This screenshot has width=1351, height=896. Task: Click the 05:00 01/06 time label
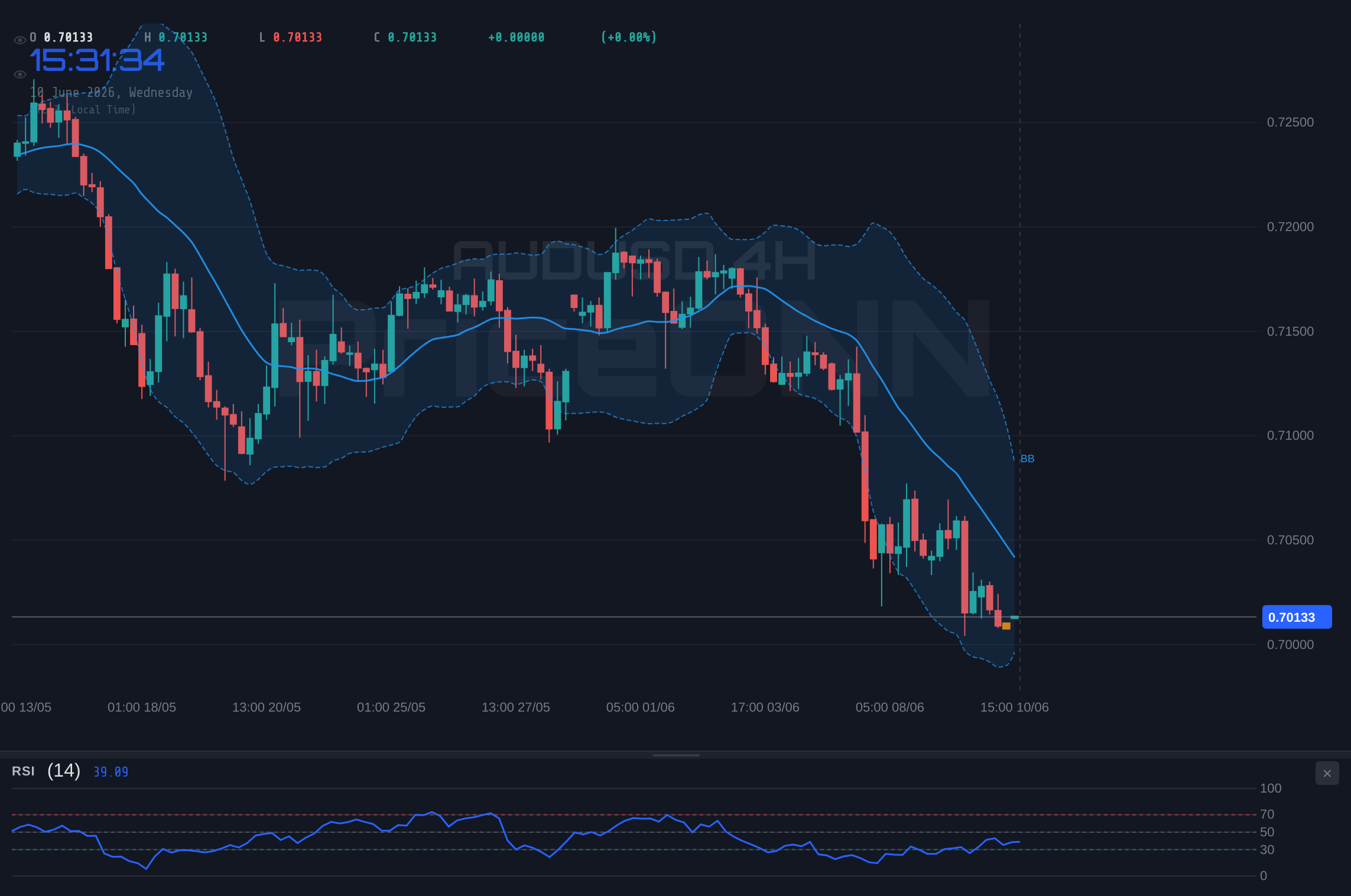[641, 707]
